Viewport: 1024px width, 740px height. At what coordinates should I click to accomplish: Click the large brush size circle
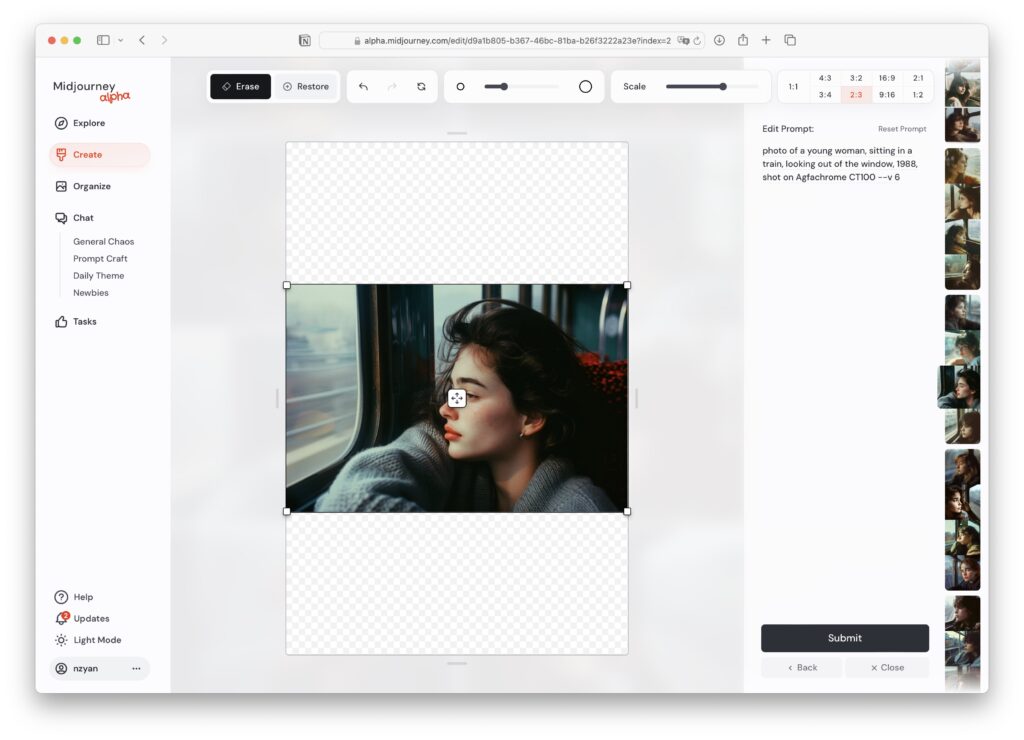click(585, 86)
